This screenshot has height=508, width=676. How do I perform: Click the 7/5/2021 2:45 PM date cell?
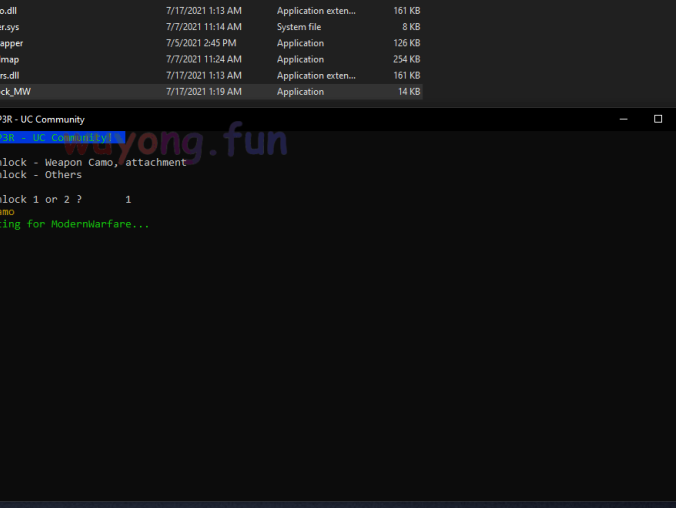click(201, 43)
